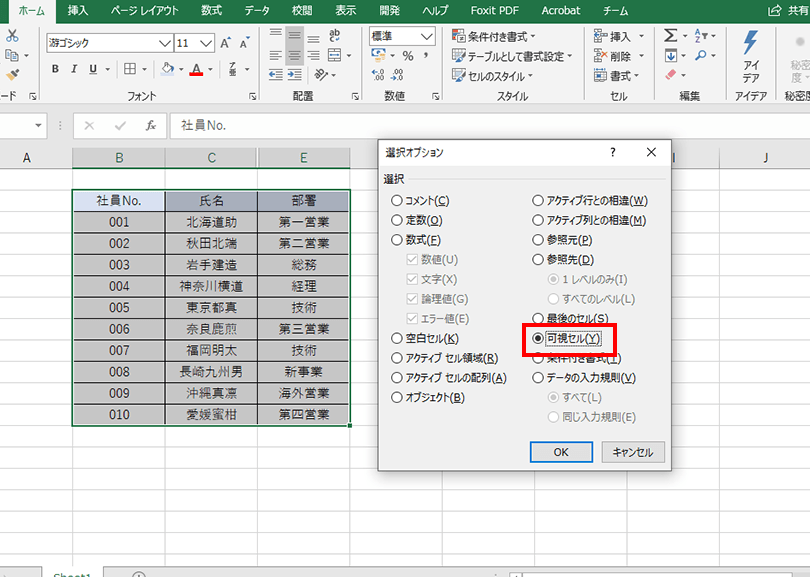Apply Comma Style format

tap(426, 56)
